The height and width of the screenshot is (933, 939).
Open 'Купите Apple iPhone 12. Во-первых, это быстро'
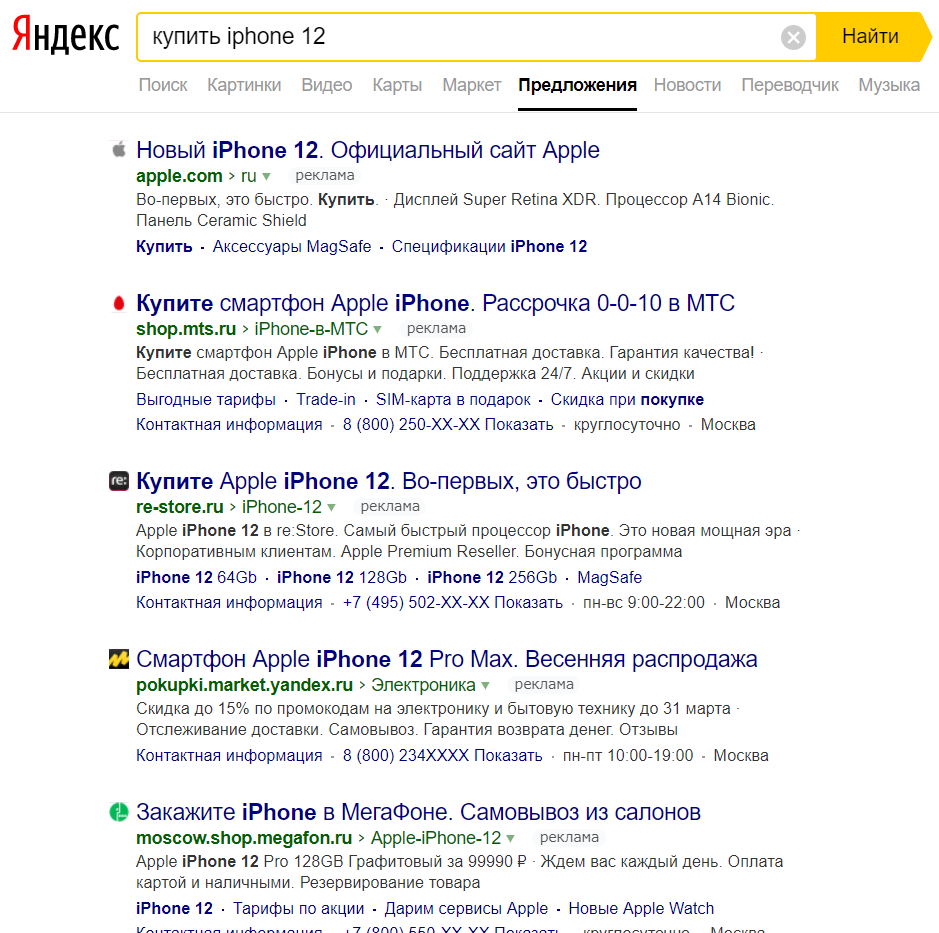(389, 481)
